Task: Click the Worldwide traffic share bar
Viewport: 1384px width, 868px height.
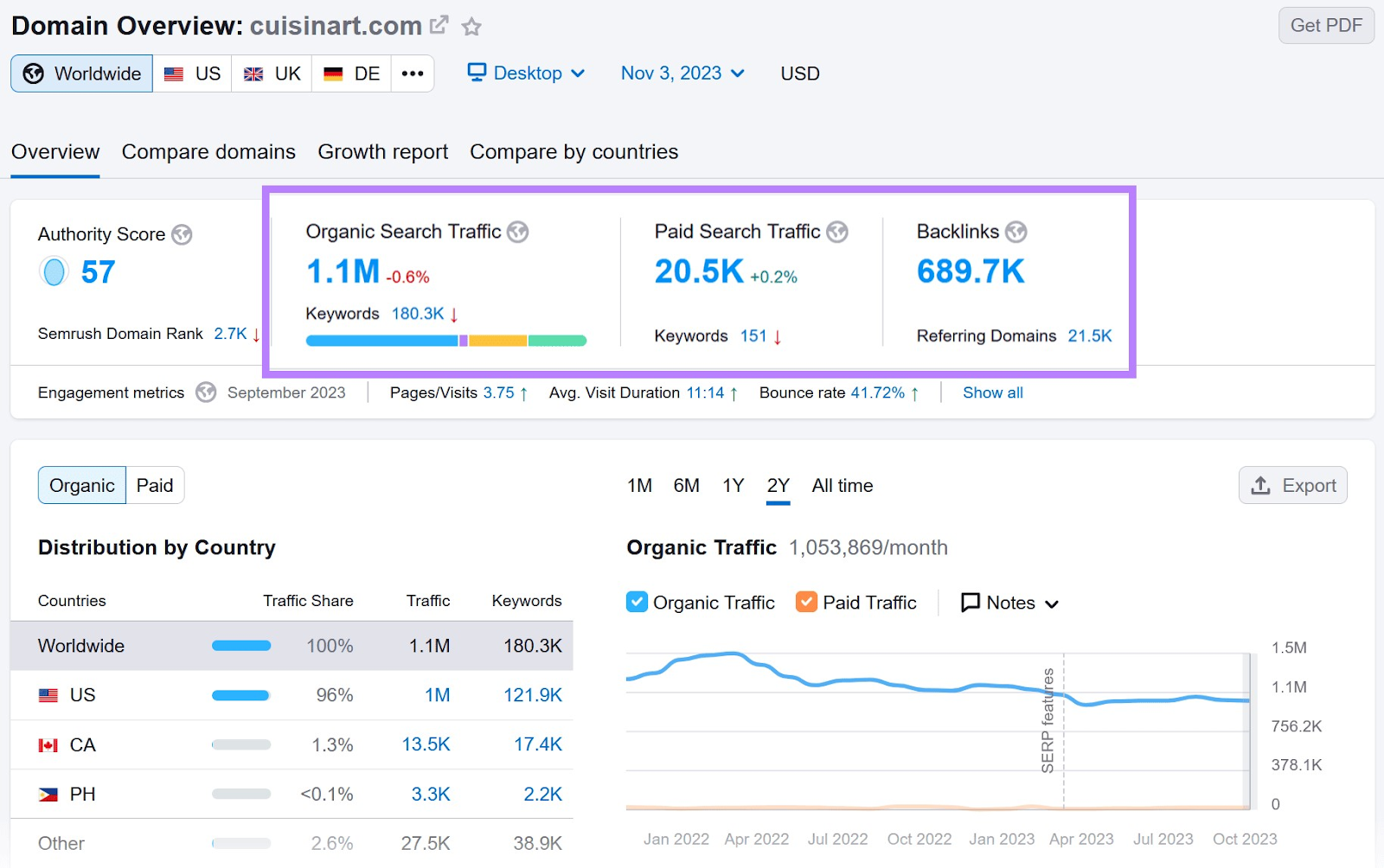Action: coord(241,646)
